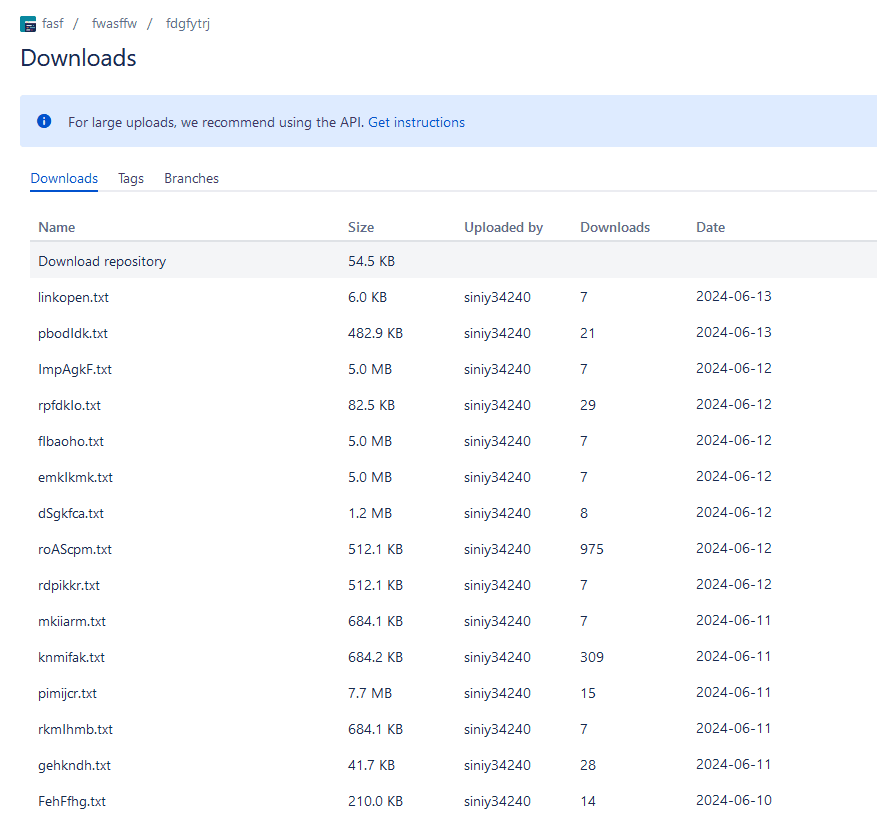
Task: Click the 6.0 KB size cell
Action: (x=367, y=297)
